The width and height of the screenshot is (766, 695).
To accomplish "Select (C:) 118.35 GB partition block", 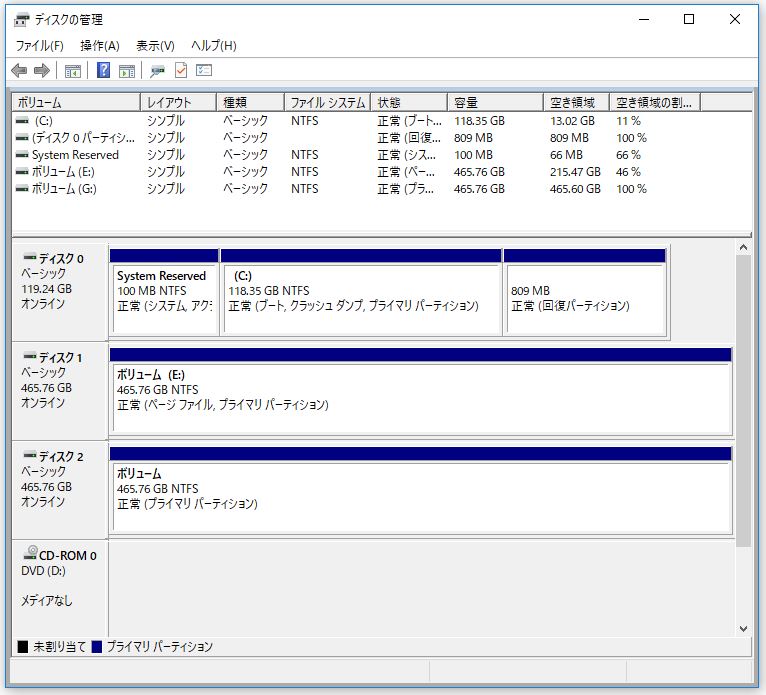I will coord(361,292).
